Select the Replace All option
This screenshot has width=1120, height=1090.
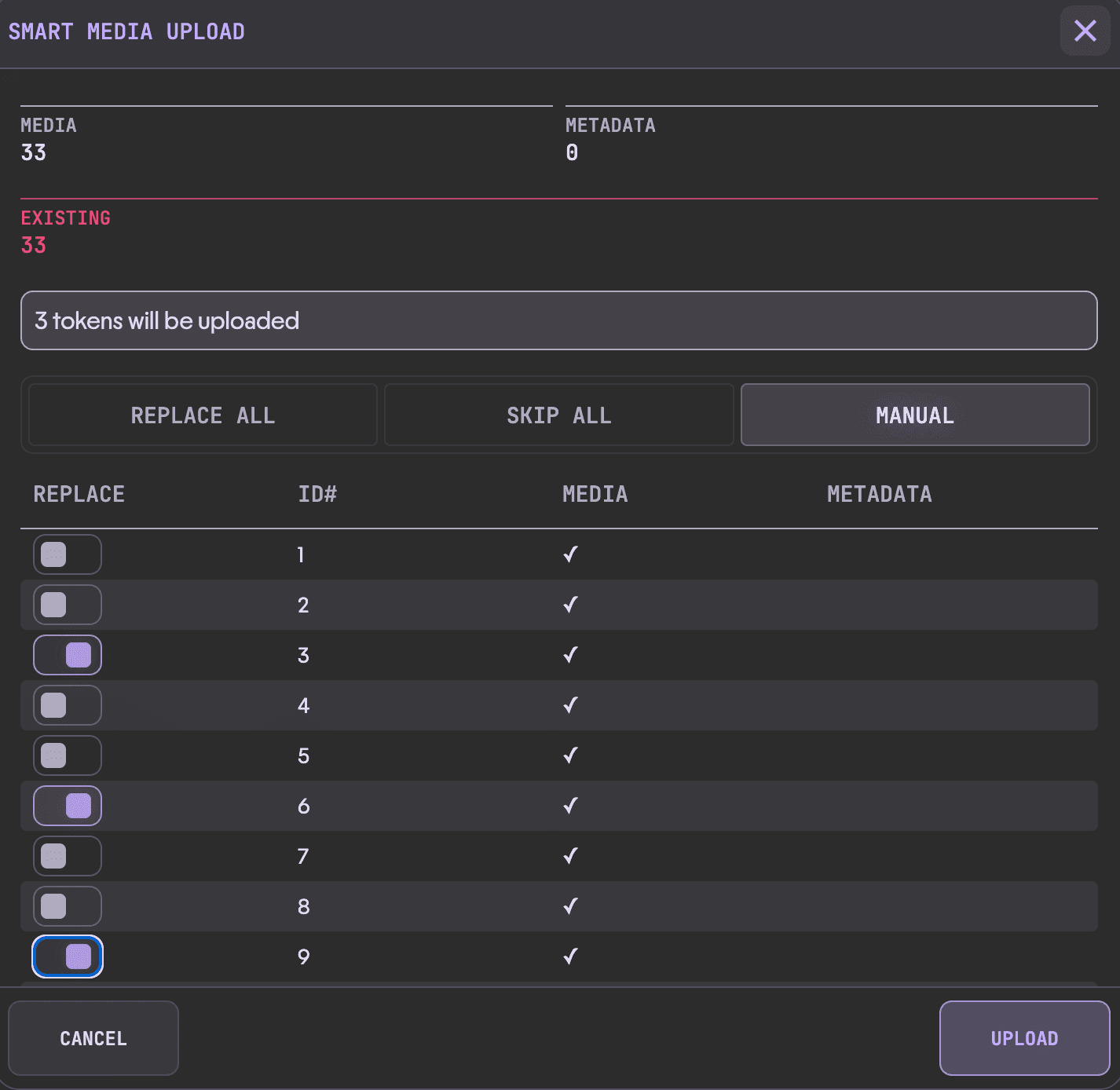click(x=203, y=415)
